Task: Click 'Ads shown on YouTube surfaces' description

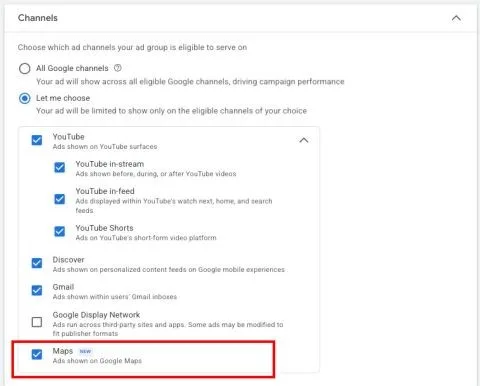Action: click(105, 147)
